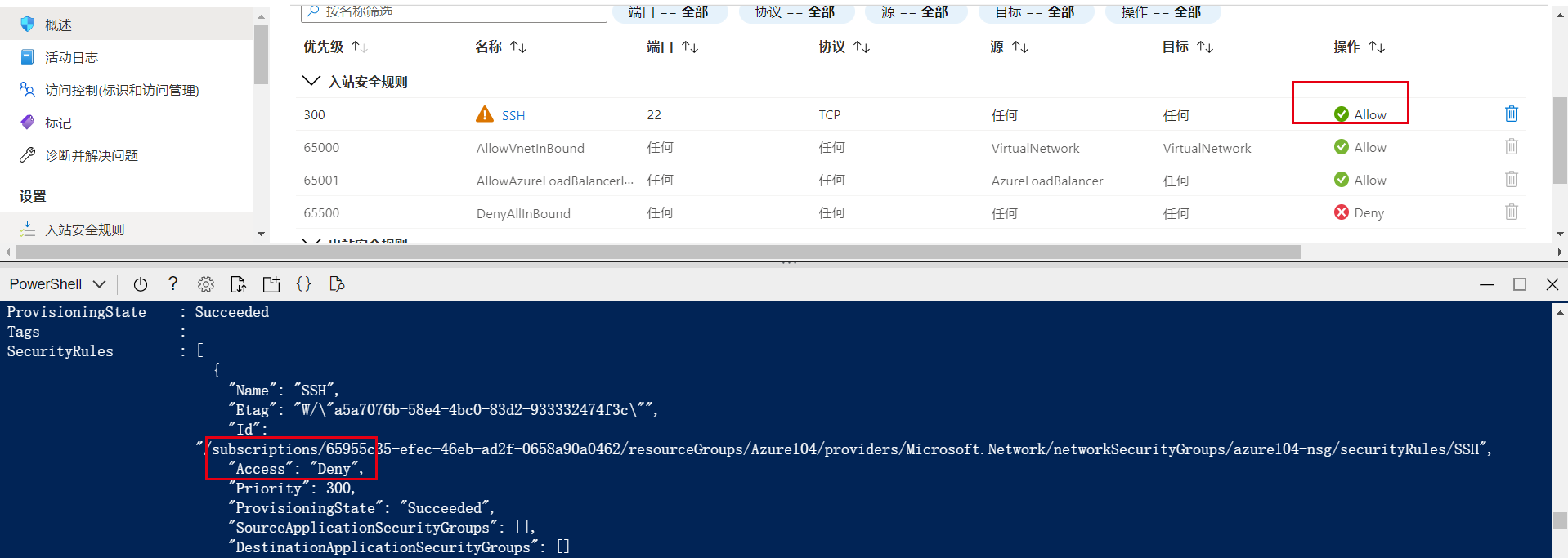Open the 目标 == 全部 filter
1568x558 pixels.
click(x=1035, y=11)
